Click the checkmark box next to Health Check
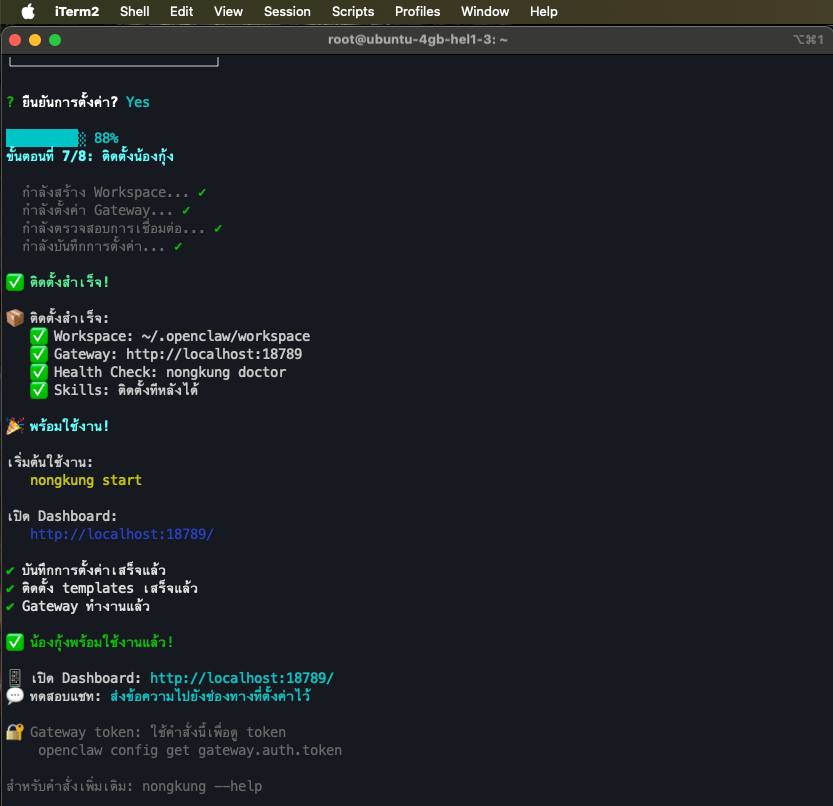 coord(39,372)
